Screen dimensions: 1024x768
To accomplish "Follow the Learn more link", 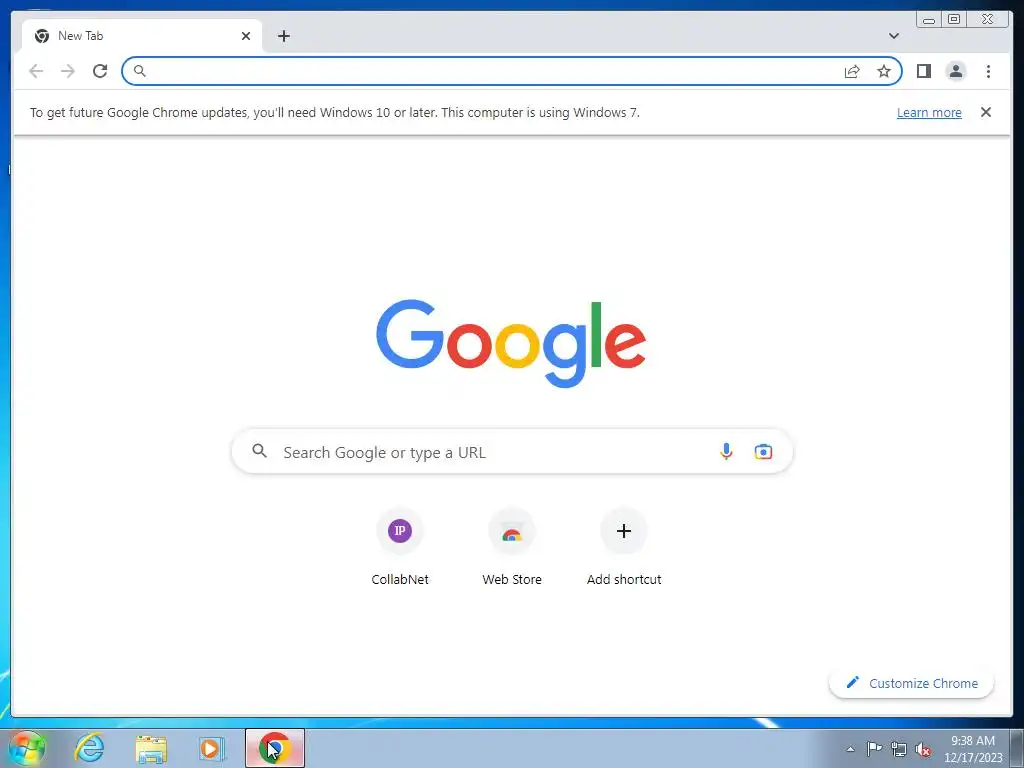I will [x=929, y=112].
